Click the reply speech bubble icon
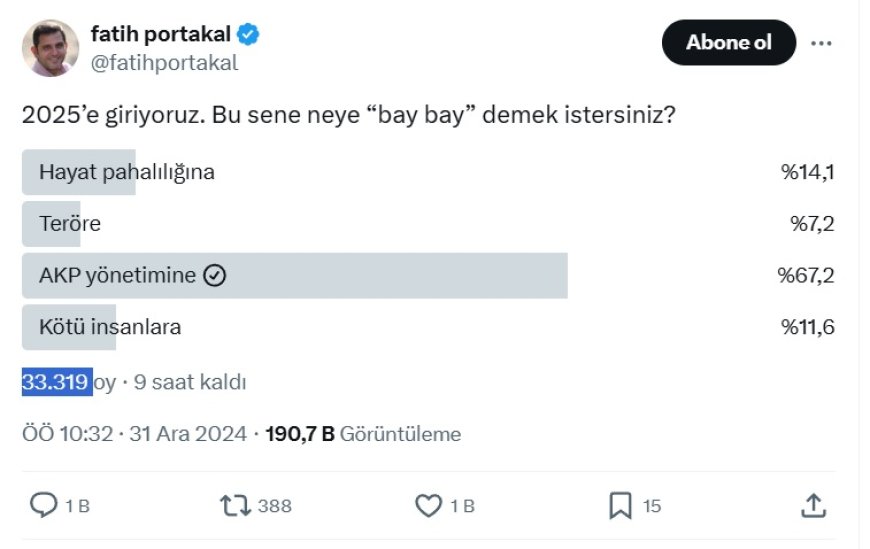This screenshot has width=870, height=549. click(x=44, y=506)
